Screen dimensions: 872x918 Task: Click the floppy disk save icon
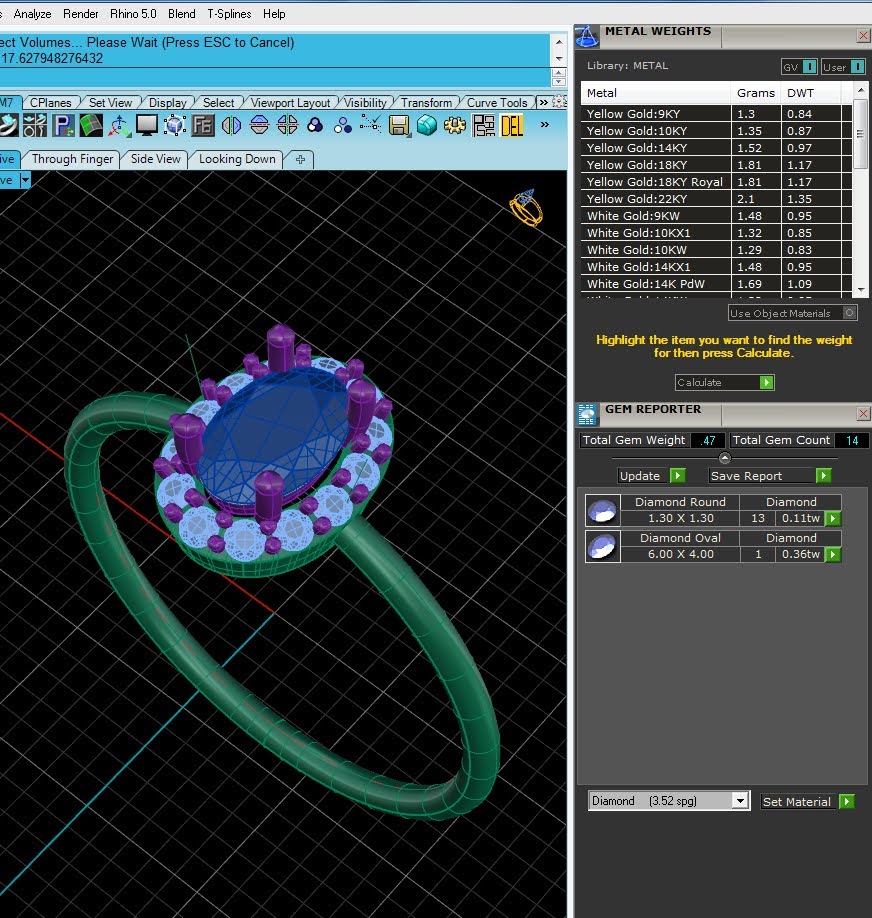click(399, 125)
